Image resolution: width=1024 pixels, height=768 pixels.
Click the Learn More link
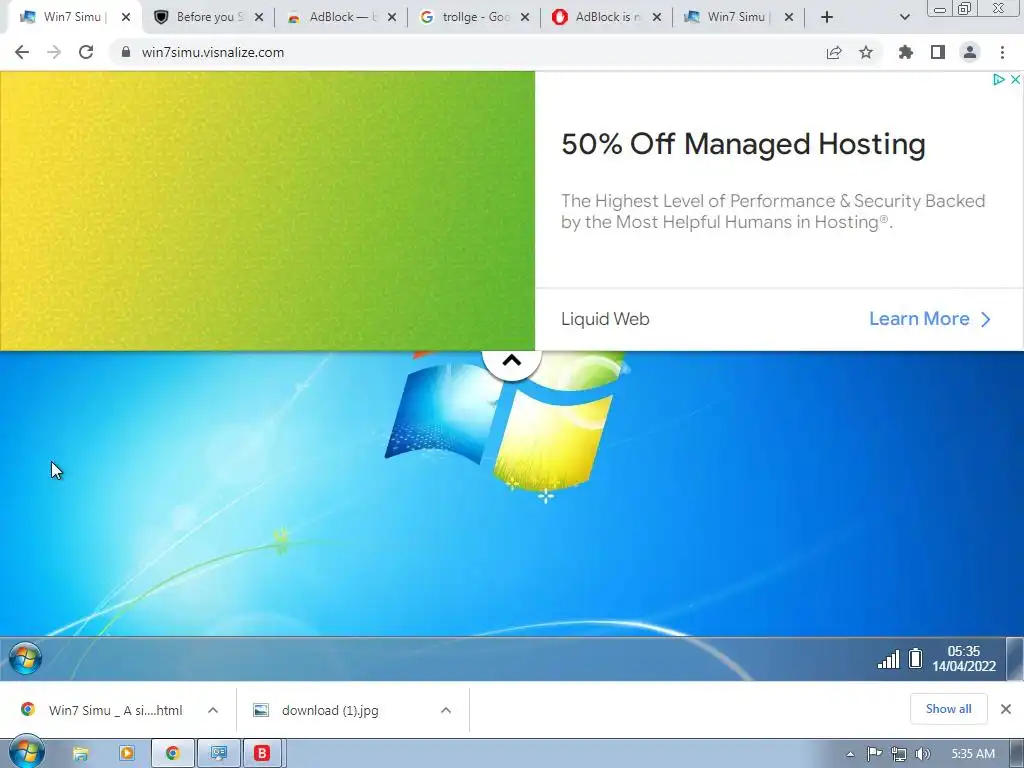[929, 319]
